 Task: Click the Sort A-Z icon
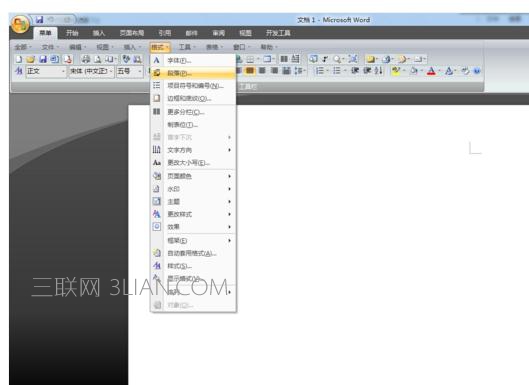379,71
